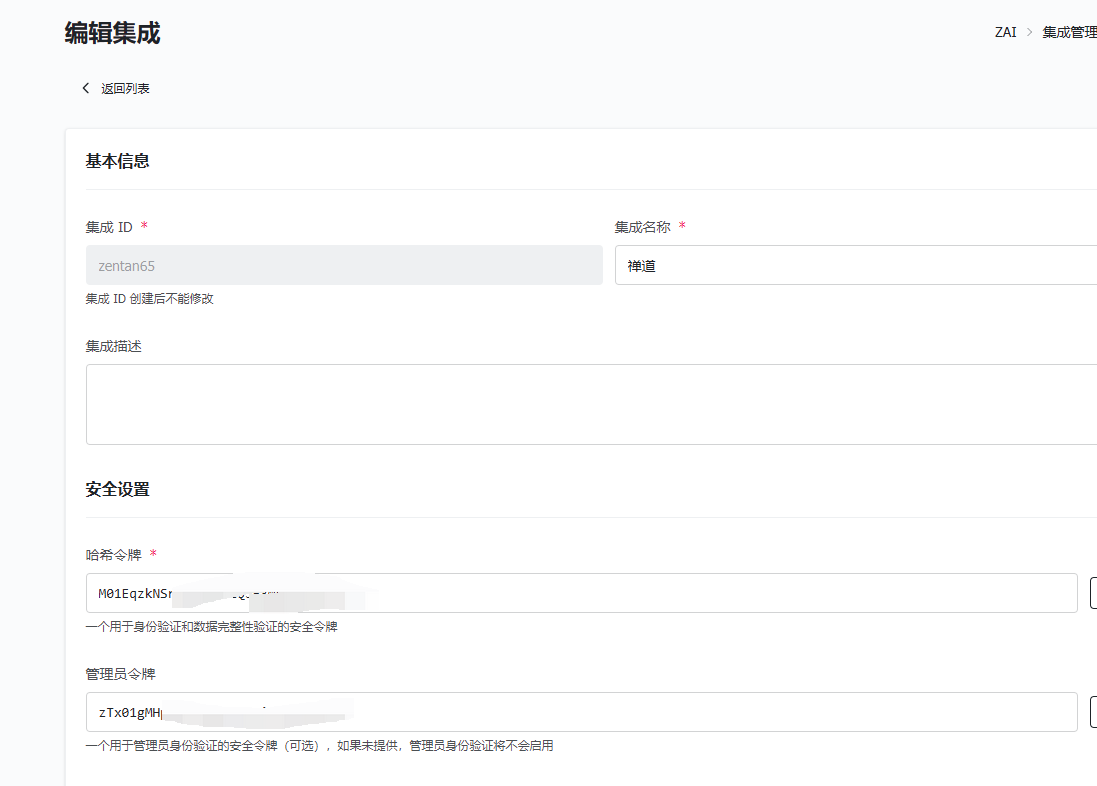Viewport: 1097px width, 786px height.
Task: Click the disabled 集成 ID field zentan65
Action: pyautogui.click(x=344, y=265)
